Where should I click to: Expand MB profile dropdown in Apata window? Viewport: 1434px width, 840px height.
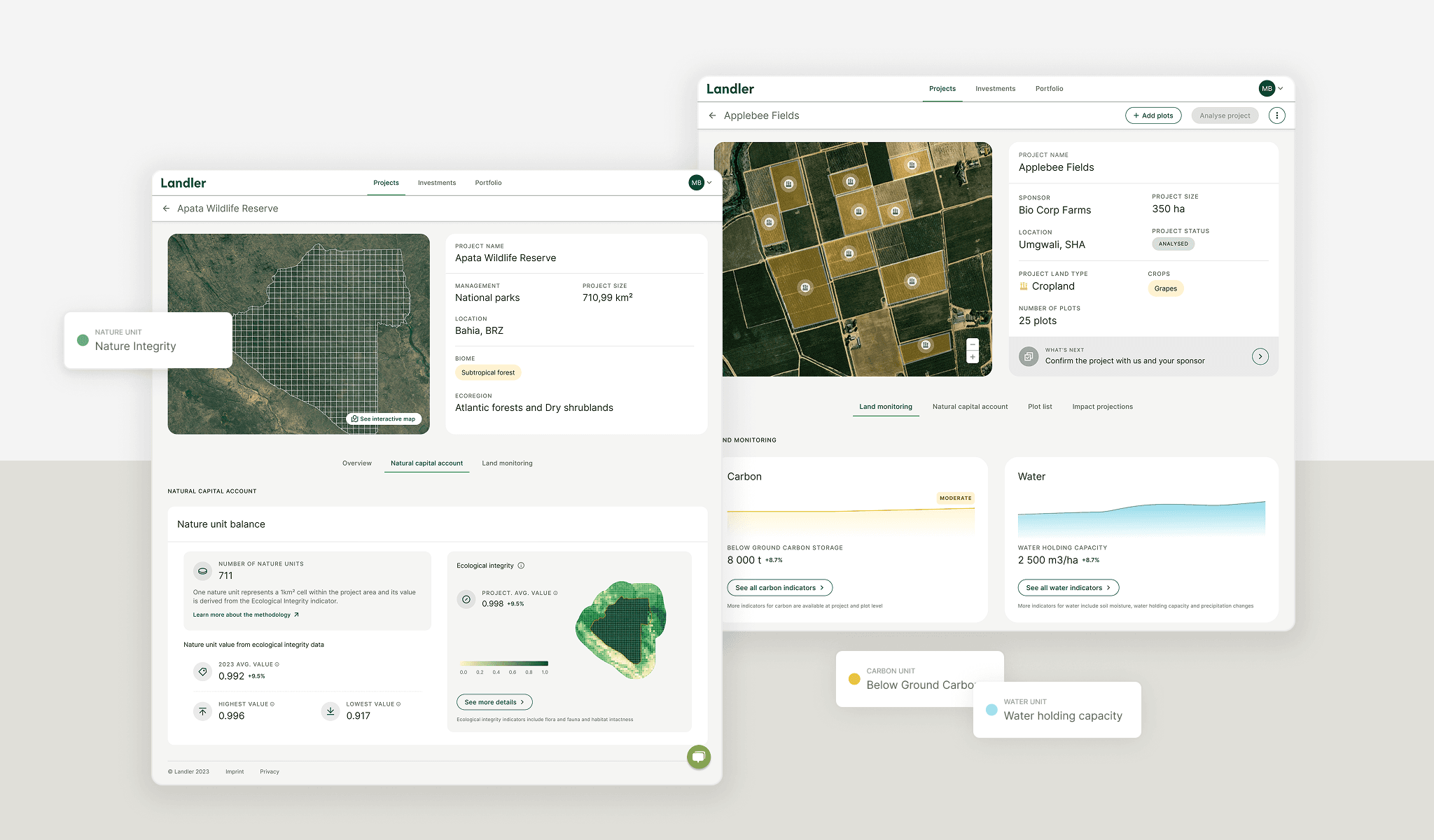pos(700,183)
